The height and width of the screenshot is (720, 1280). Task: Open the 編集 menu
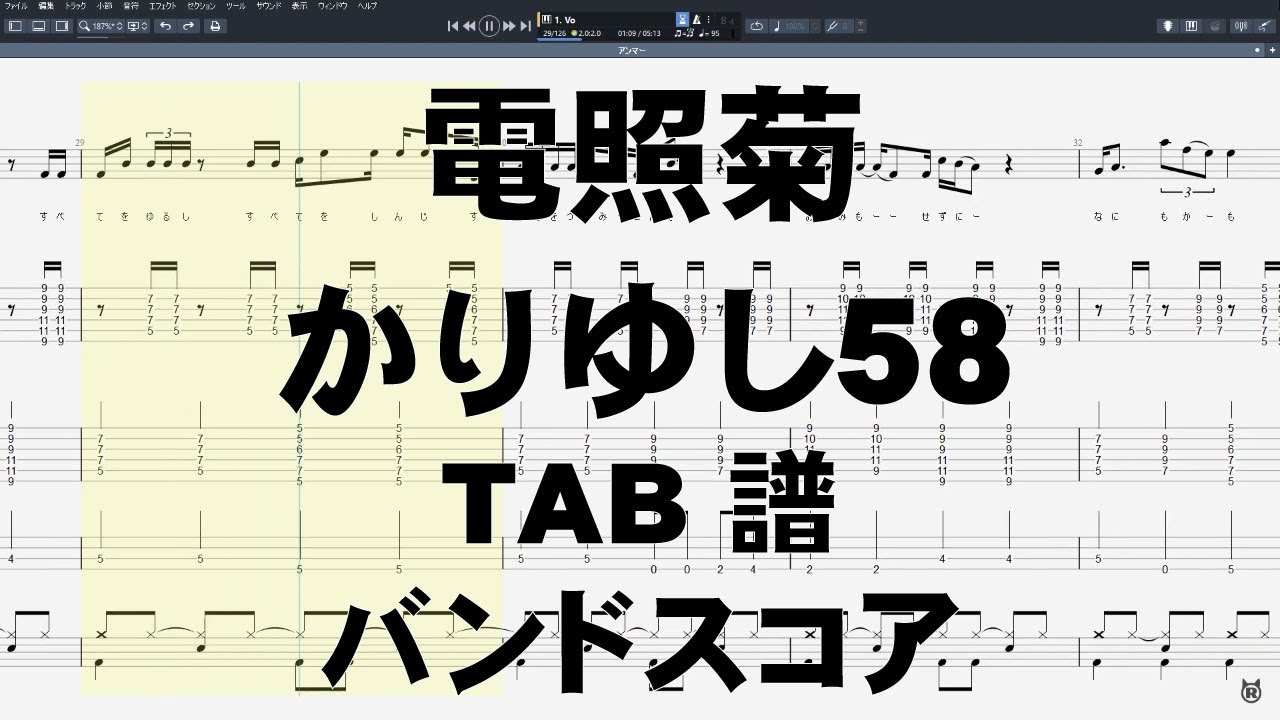[45, 6]
